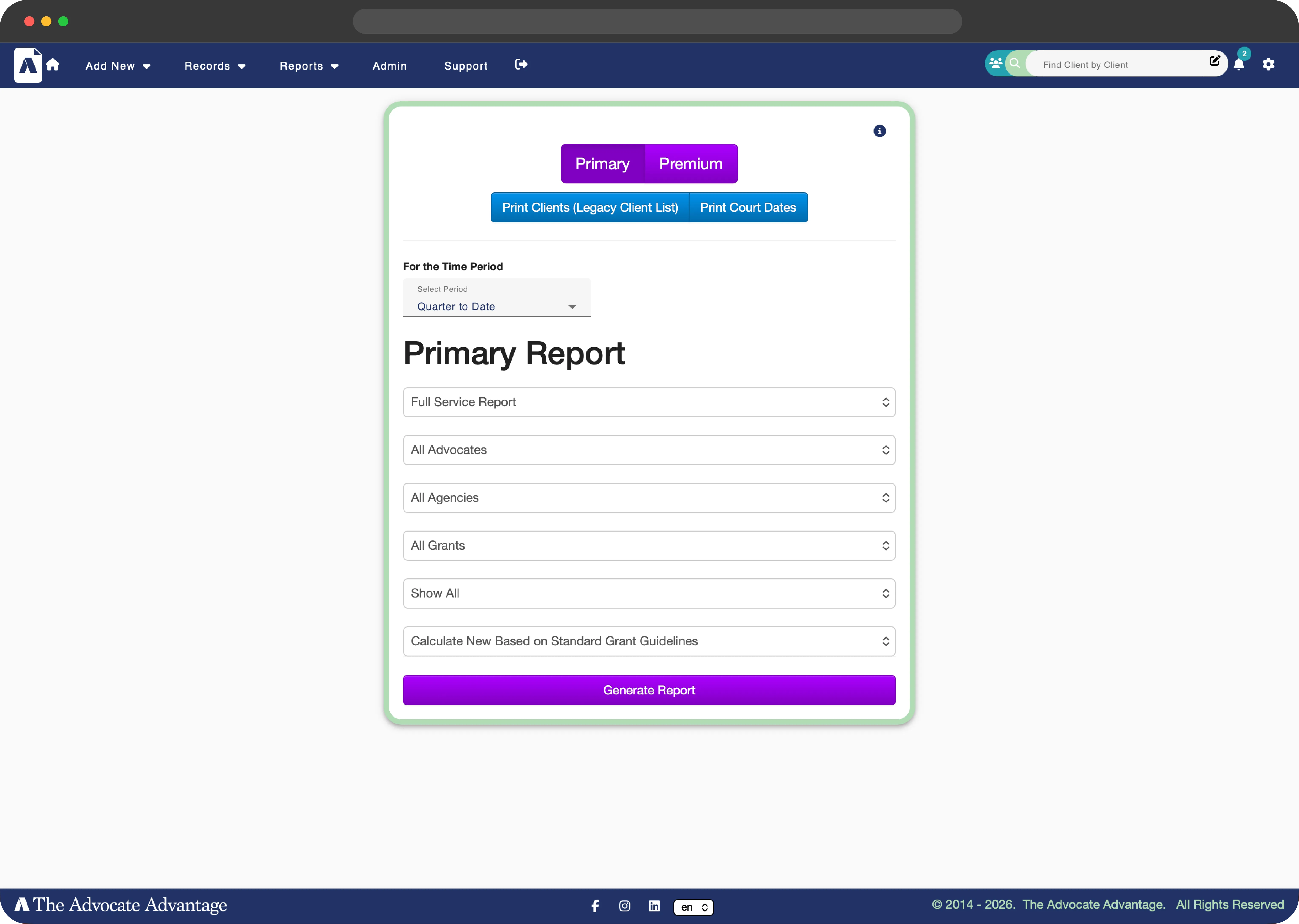This screenshot has width=1299, height=924.
Task: Click the Generate Report button
Action: click(649, 690)
